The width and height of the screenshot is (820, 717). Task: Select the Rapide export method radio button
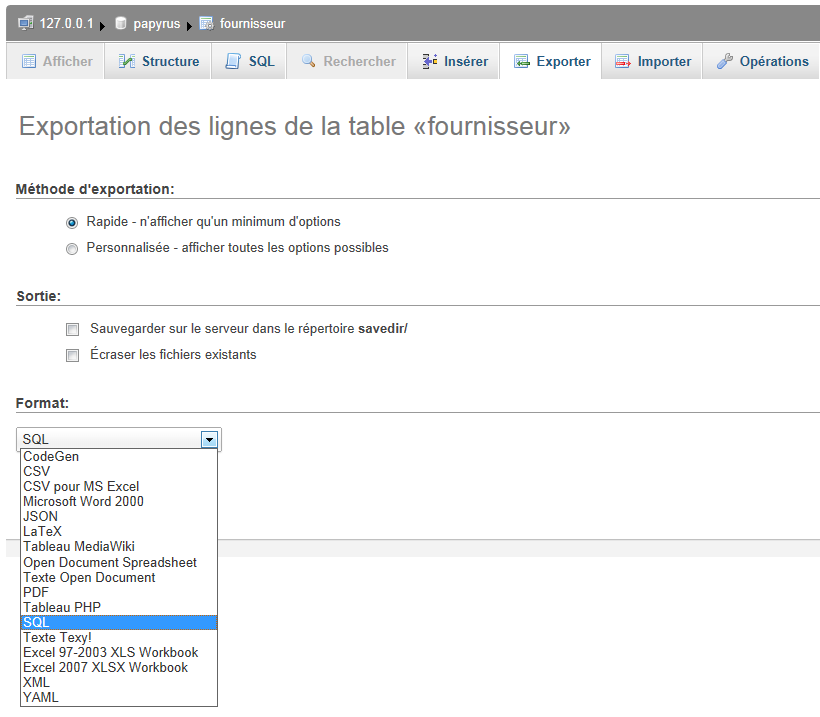(x=72, y=222)
